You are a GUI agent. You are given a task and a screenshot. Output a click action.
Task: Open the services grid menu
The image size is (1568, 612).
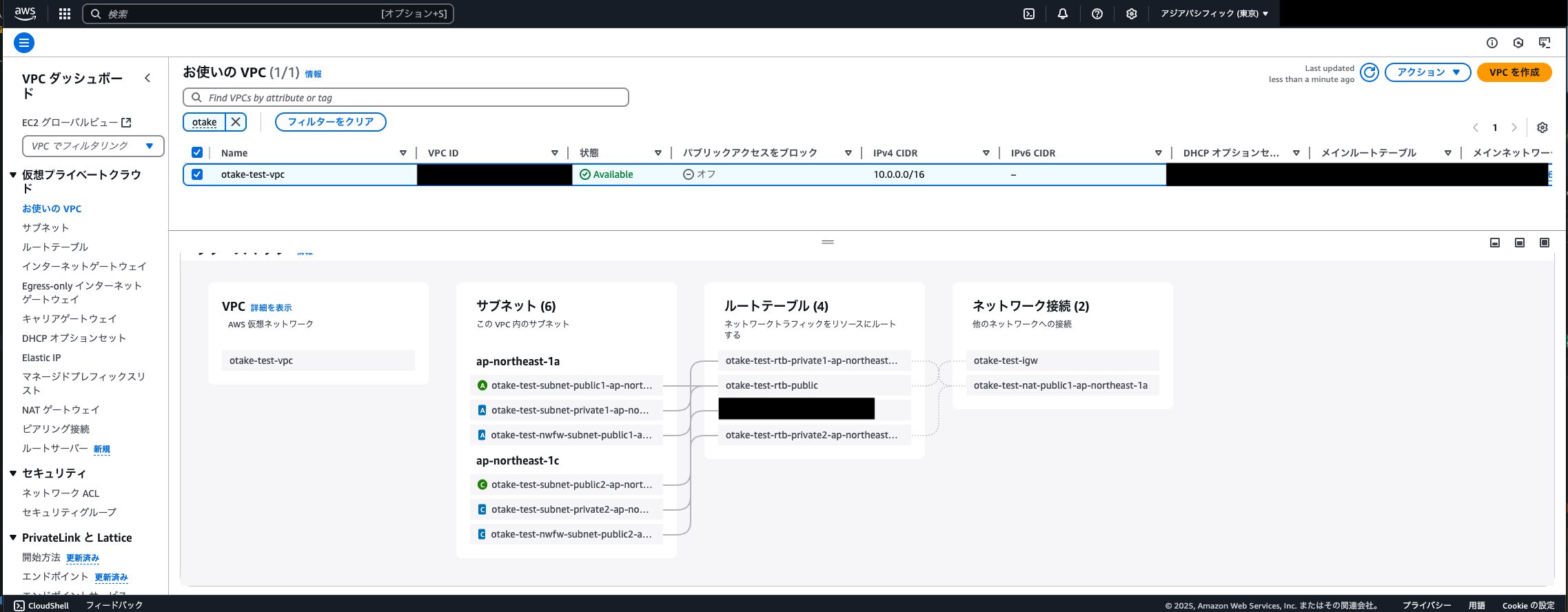tap(65, 14)
